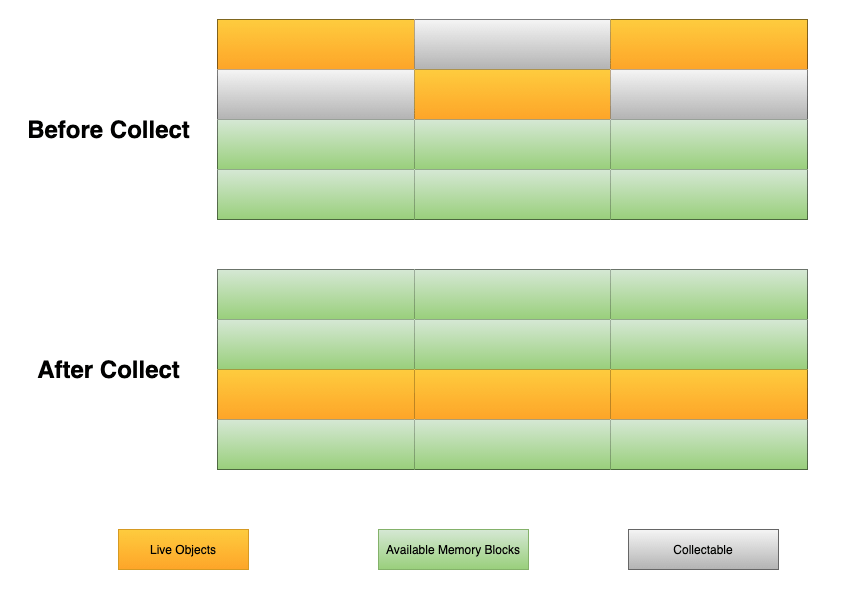Click top-right green block in After Collect grid

[708, 294]
